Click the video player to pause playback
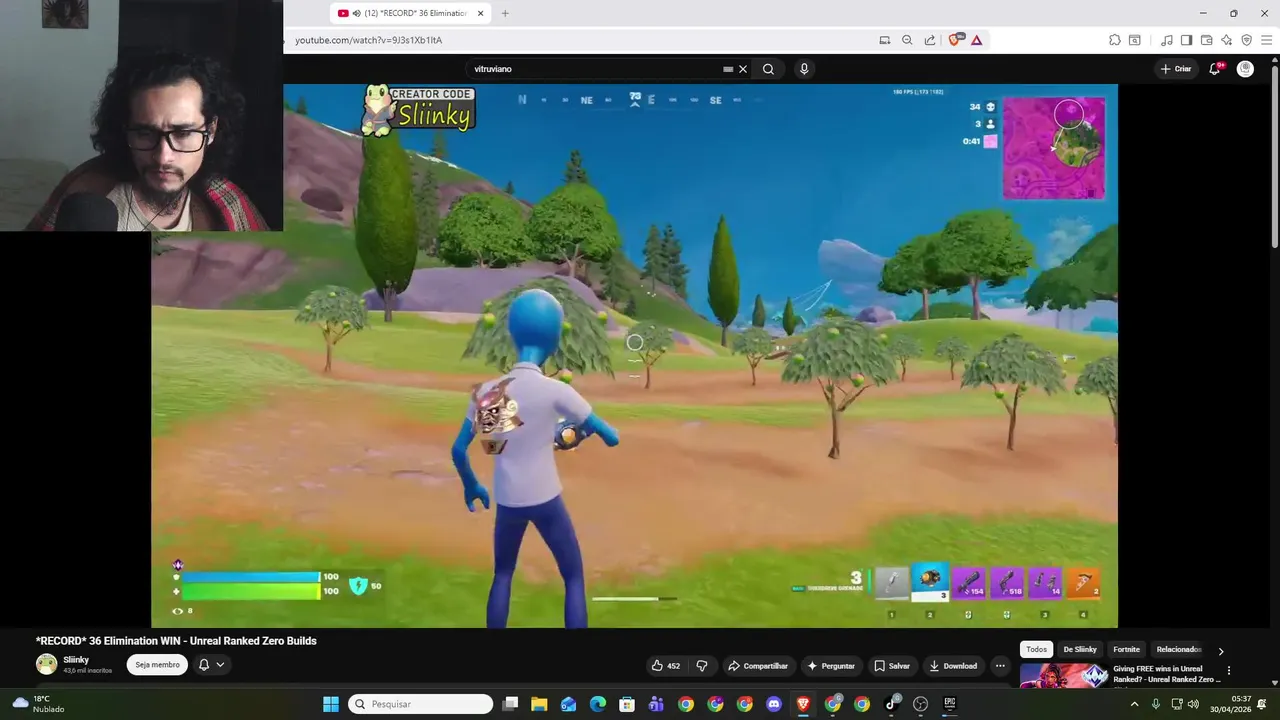Image resolution: width=1280 pixels, height=720 pixels. point(634,355)
